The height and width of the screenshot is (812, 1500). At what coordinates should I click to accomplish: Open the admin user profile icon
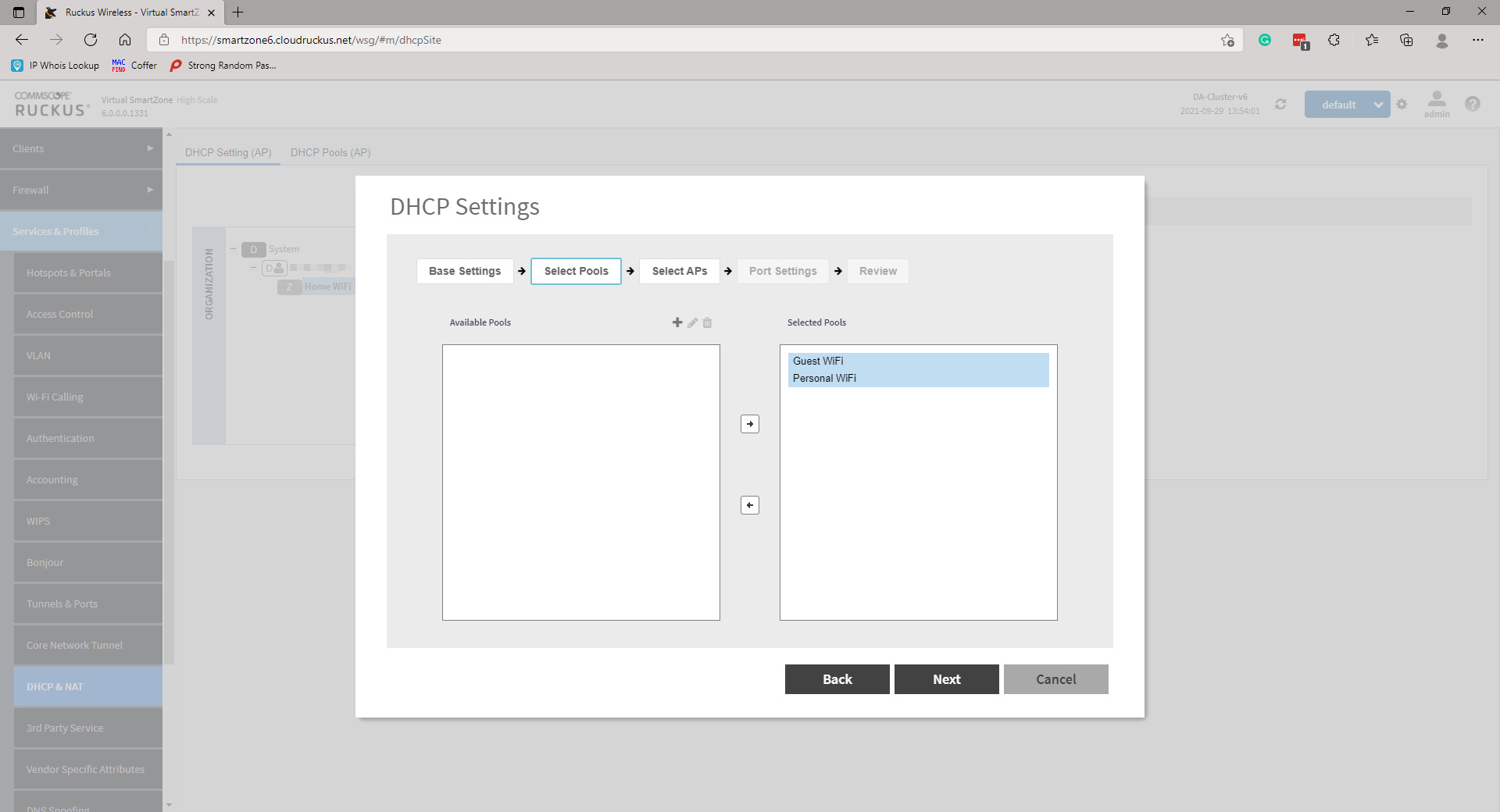(x=1436, y=103)
